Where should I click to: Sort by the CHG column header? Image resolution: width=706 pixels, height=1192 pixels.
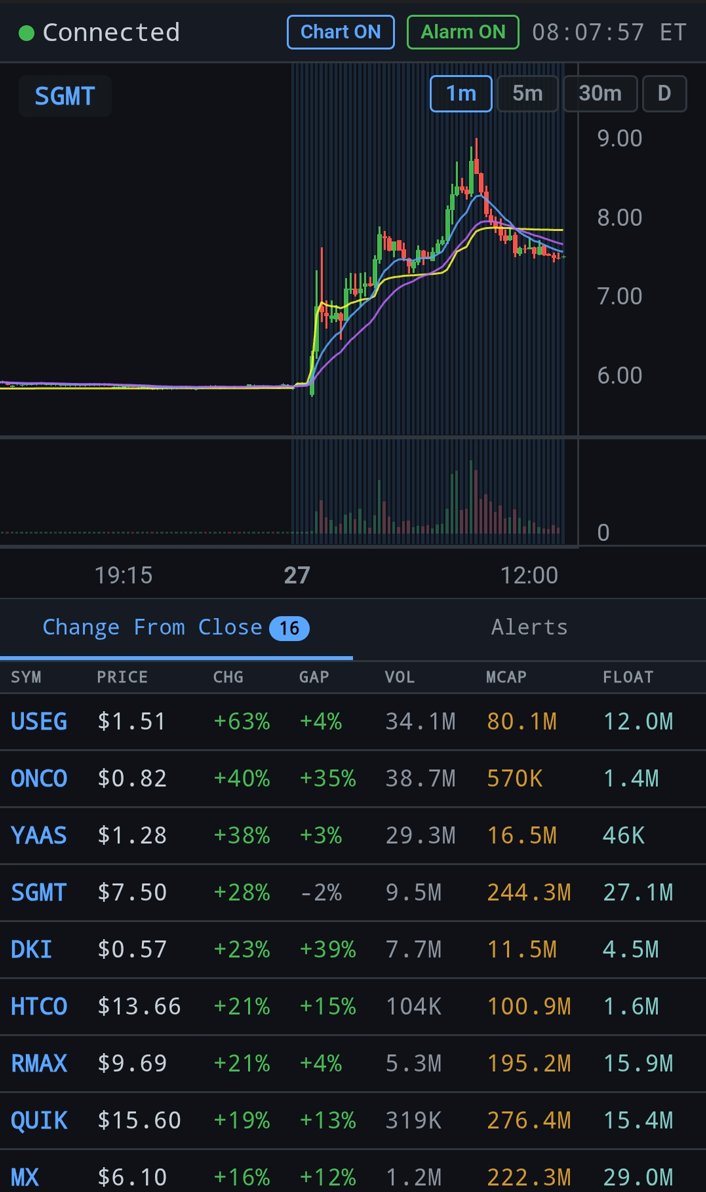point(228,677)
